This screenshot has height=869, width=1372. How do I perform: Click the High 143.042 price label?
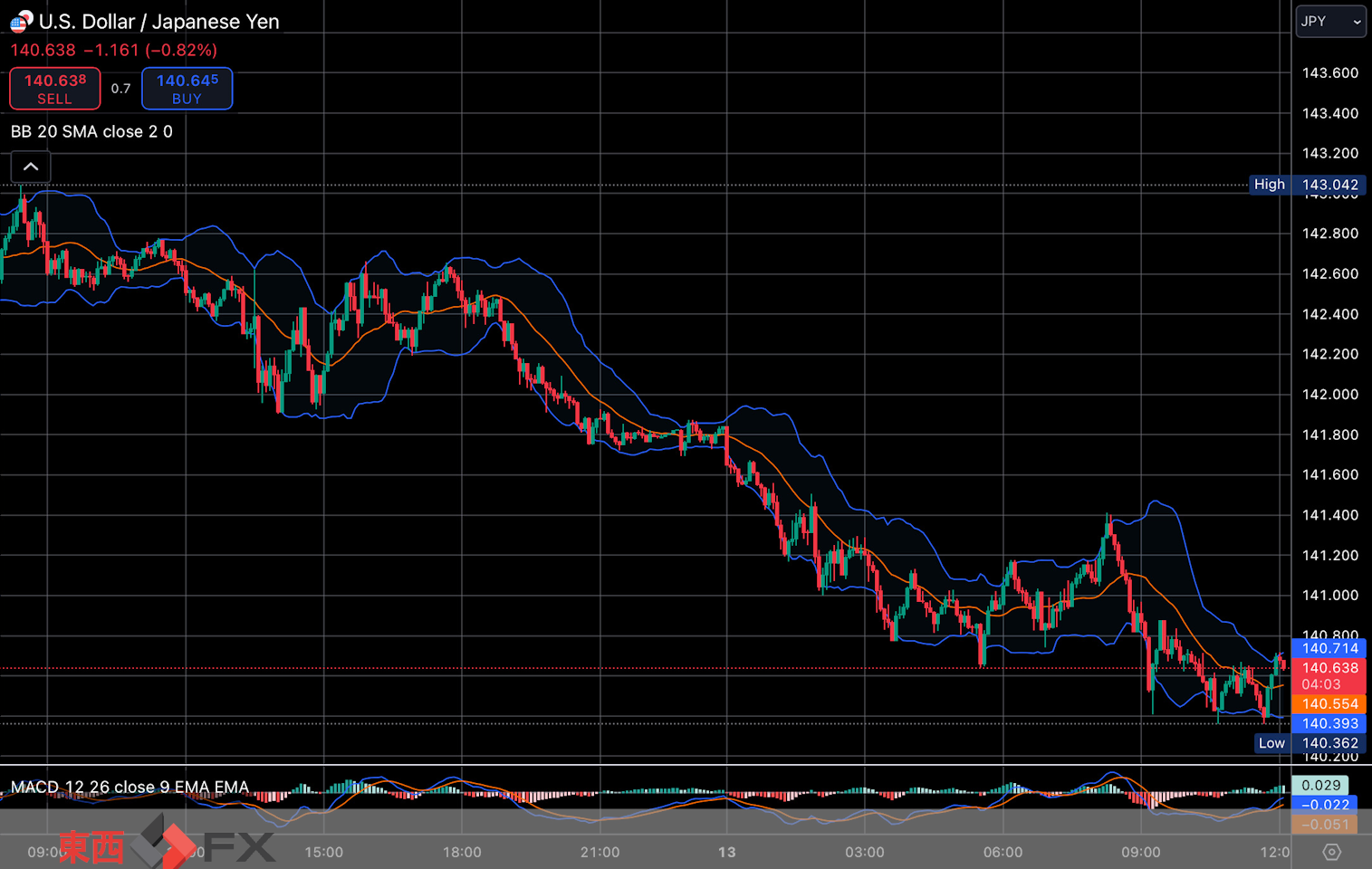pyautogui.click(x=1308, y=185)
